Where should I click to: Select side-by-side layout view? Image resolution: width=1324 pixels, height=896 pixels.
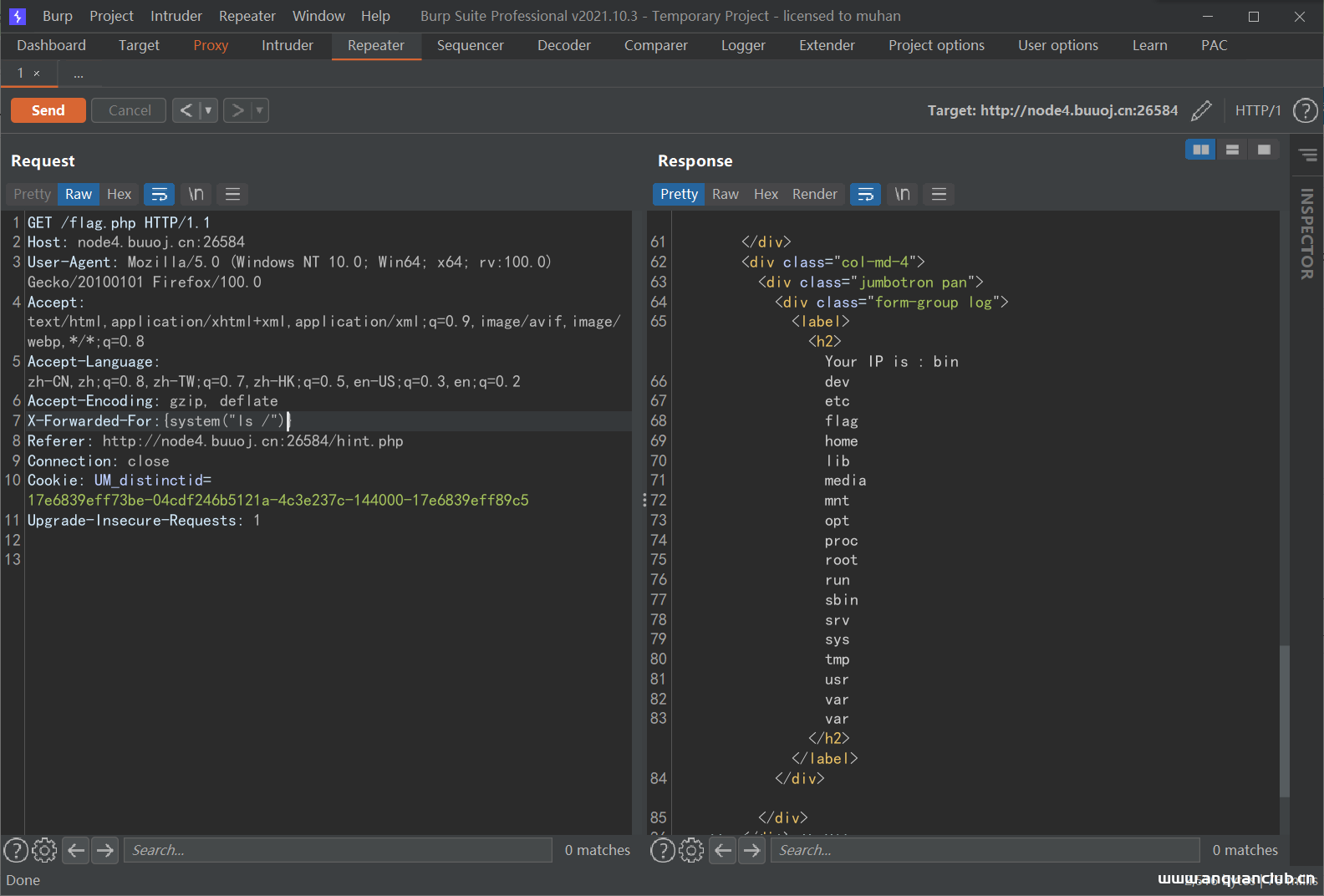(x=1200, y=150)
